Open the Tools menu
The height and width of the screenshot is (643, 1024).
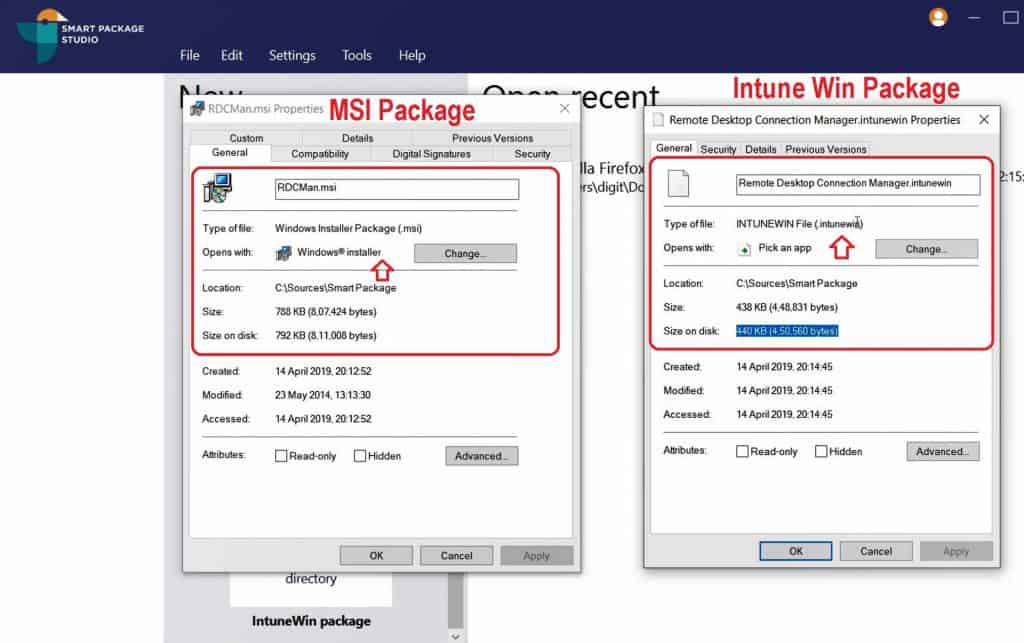[357, 55]
